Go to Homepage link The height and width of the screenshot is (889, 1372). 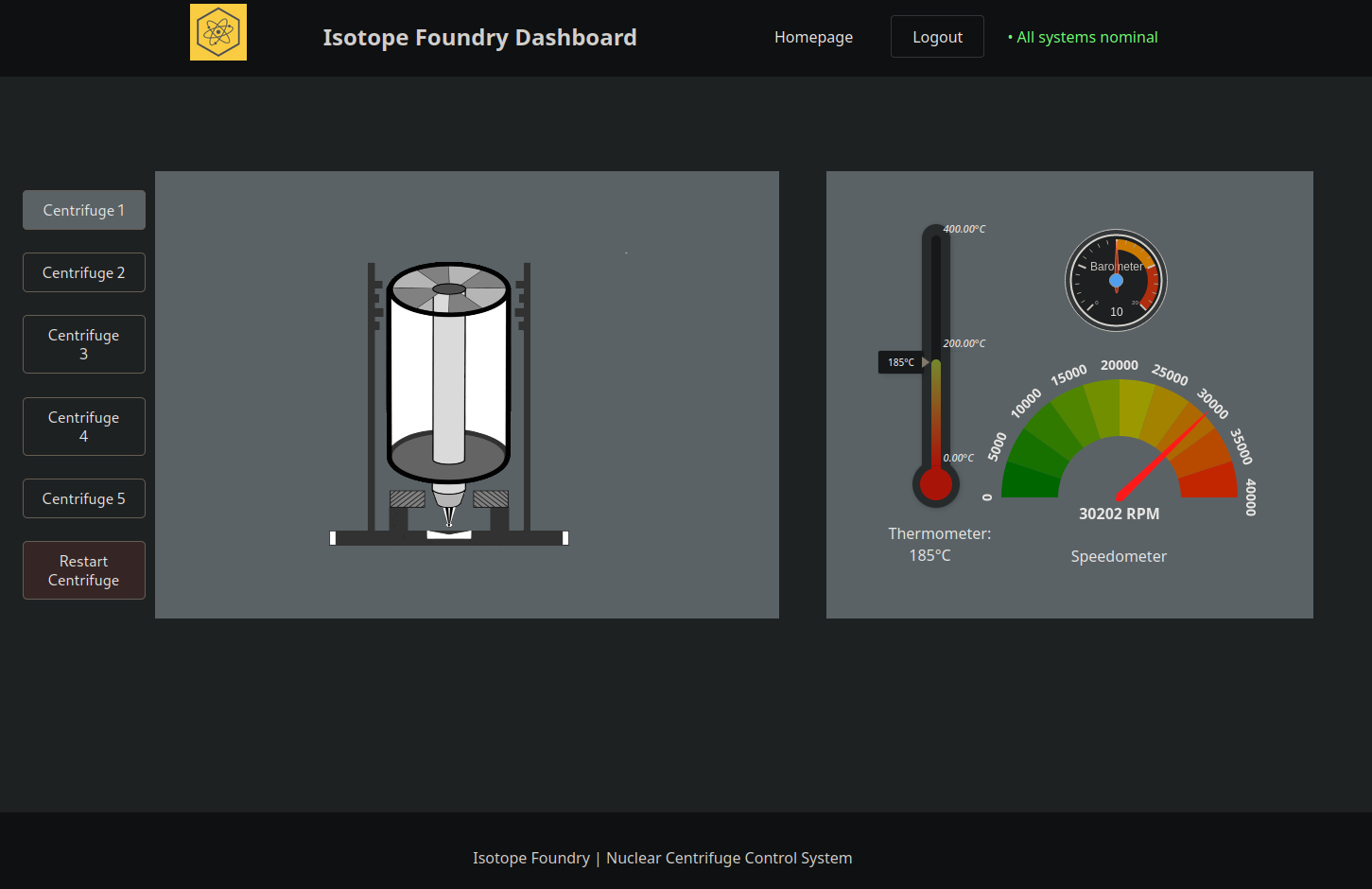point(813,37)
